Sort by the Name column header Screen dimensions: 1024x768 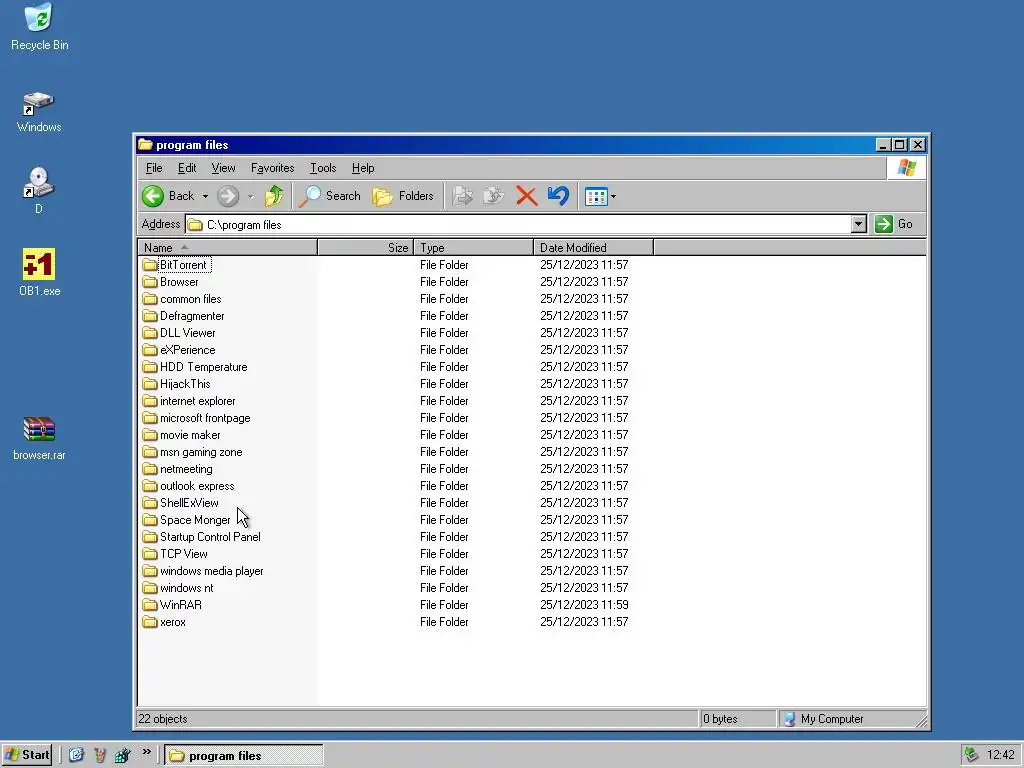pyautogui.click(x=227, y=248)
